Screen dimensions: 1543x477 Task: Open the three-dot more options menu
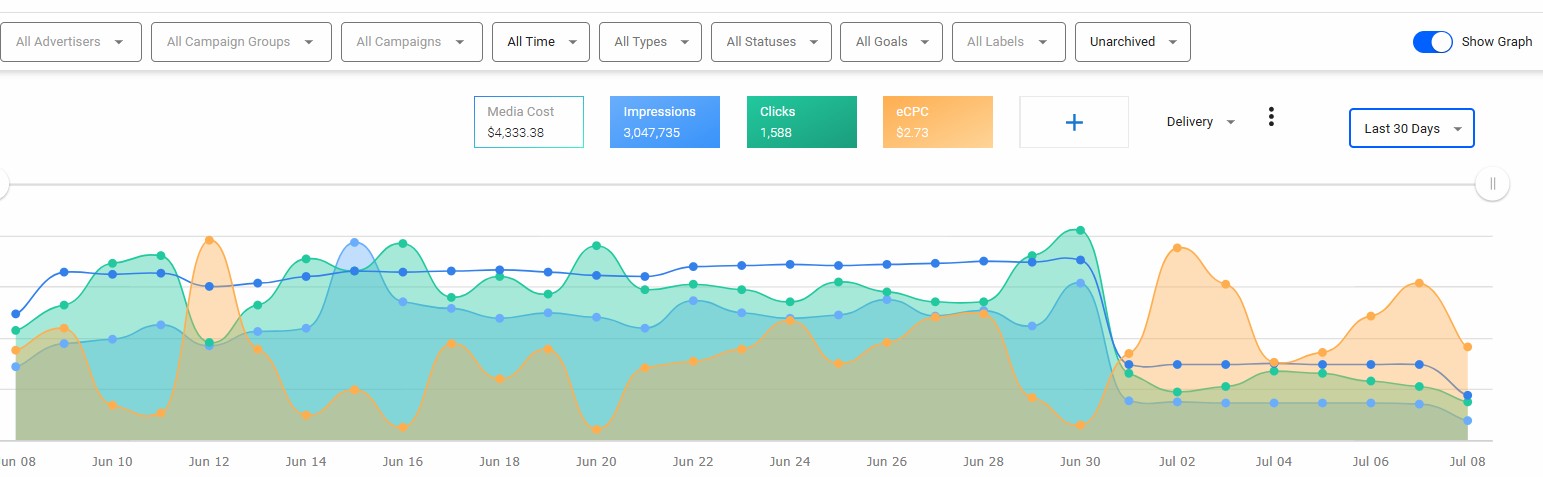[1271, 117]
